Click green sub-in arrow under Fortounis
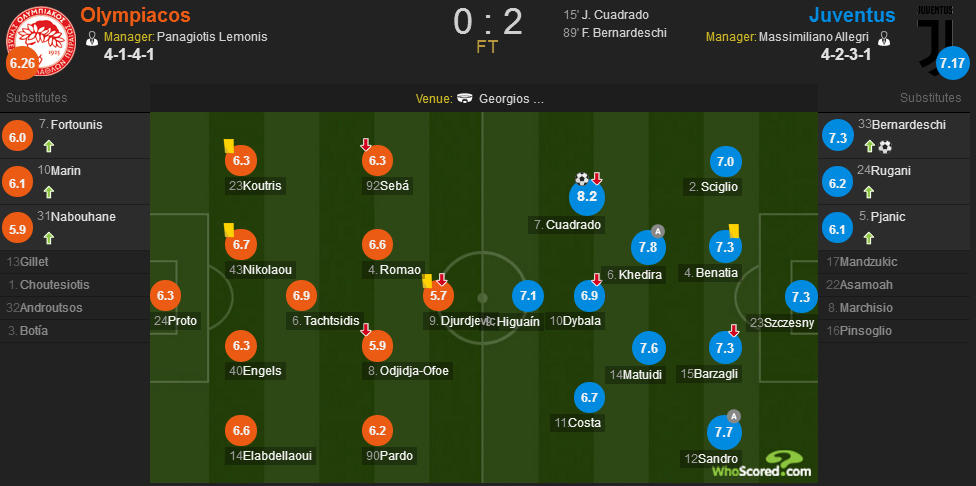Screen dimensions: 976x486 pos(49,146)
